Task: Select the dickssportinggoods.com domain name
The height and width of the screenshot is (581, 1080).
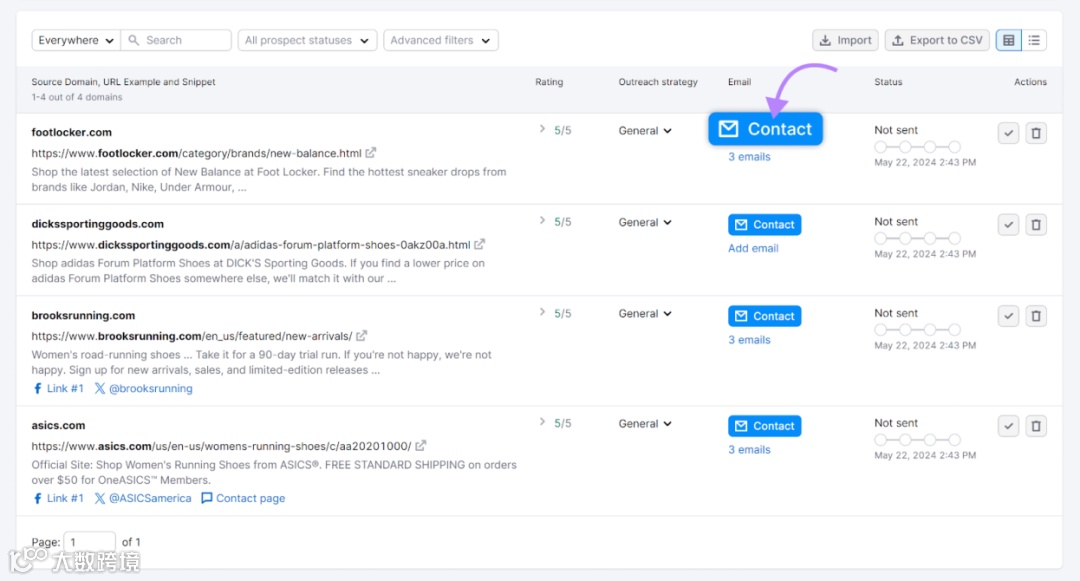Action: tap(98, 224)
